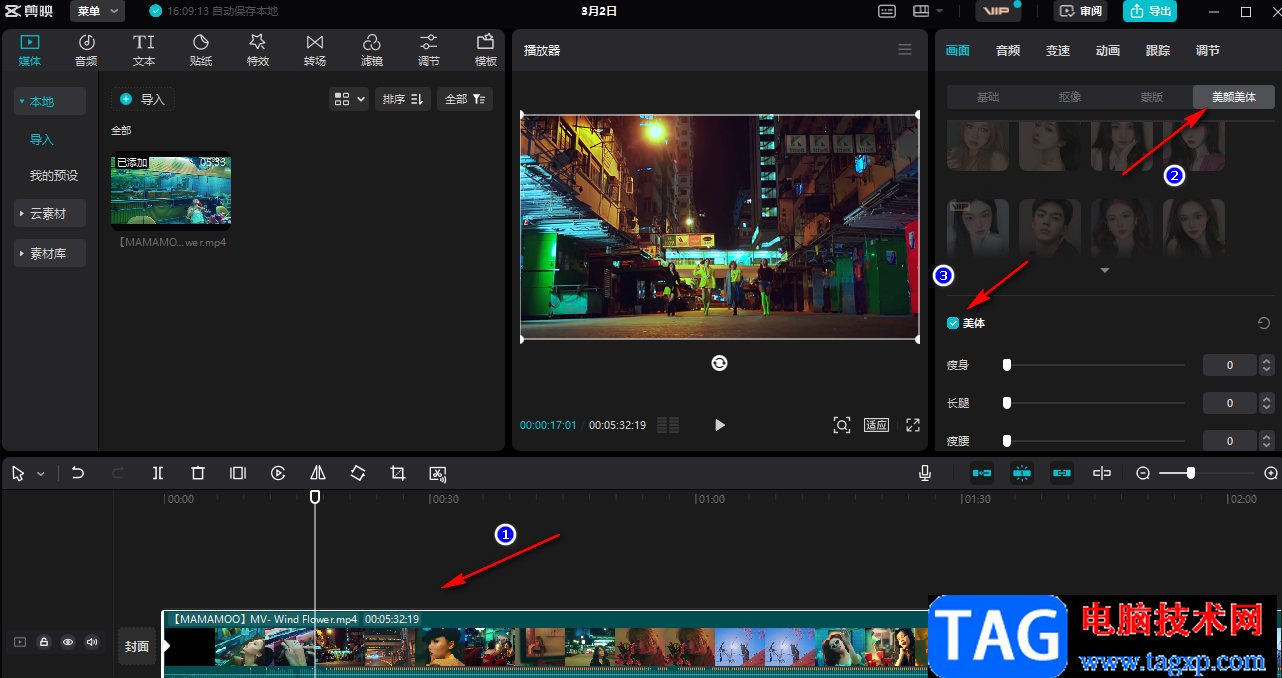Lock the video track
This screenshot has height=678, width=1282.
point(44,642)
